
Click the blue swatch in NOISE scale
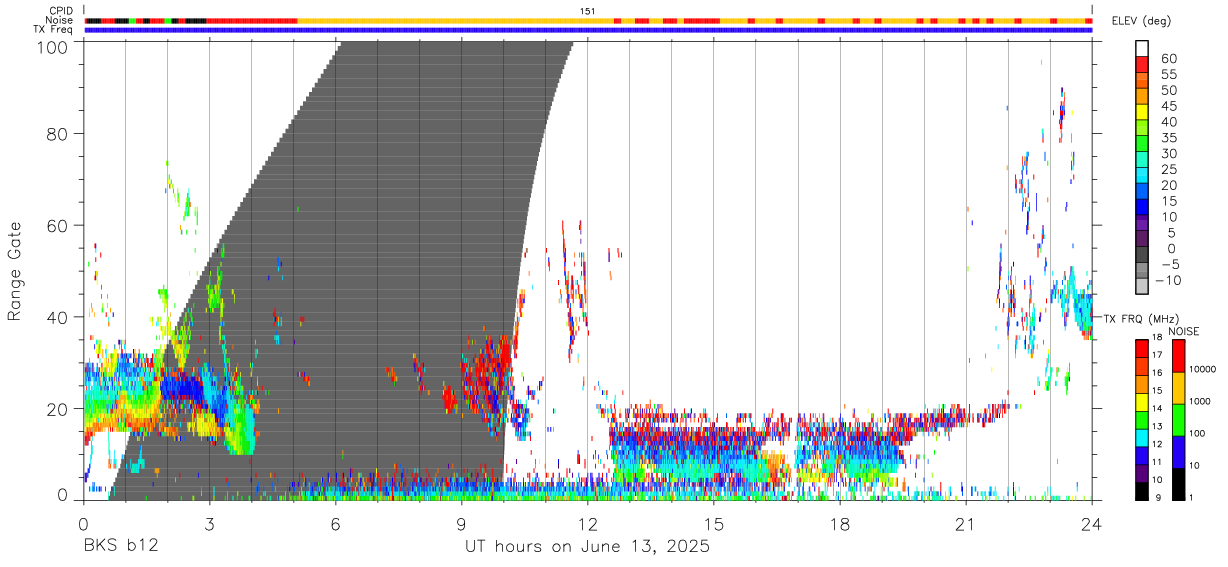point(1178,452)
